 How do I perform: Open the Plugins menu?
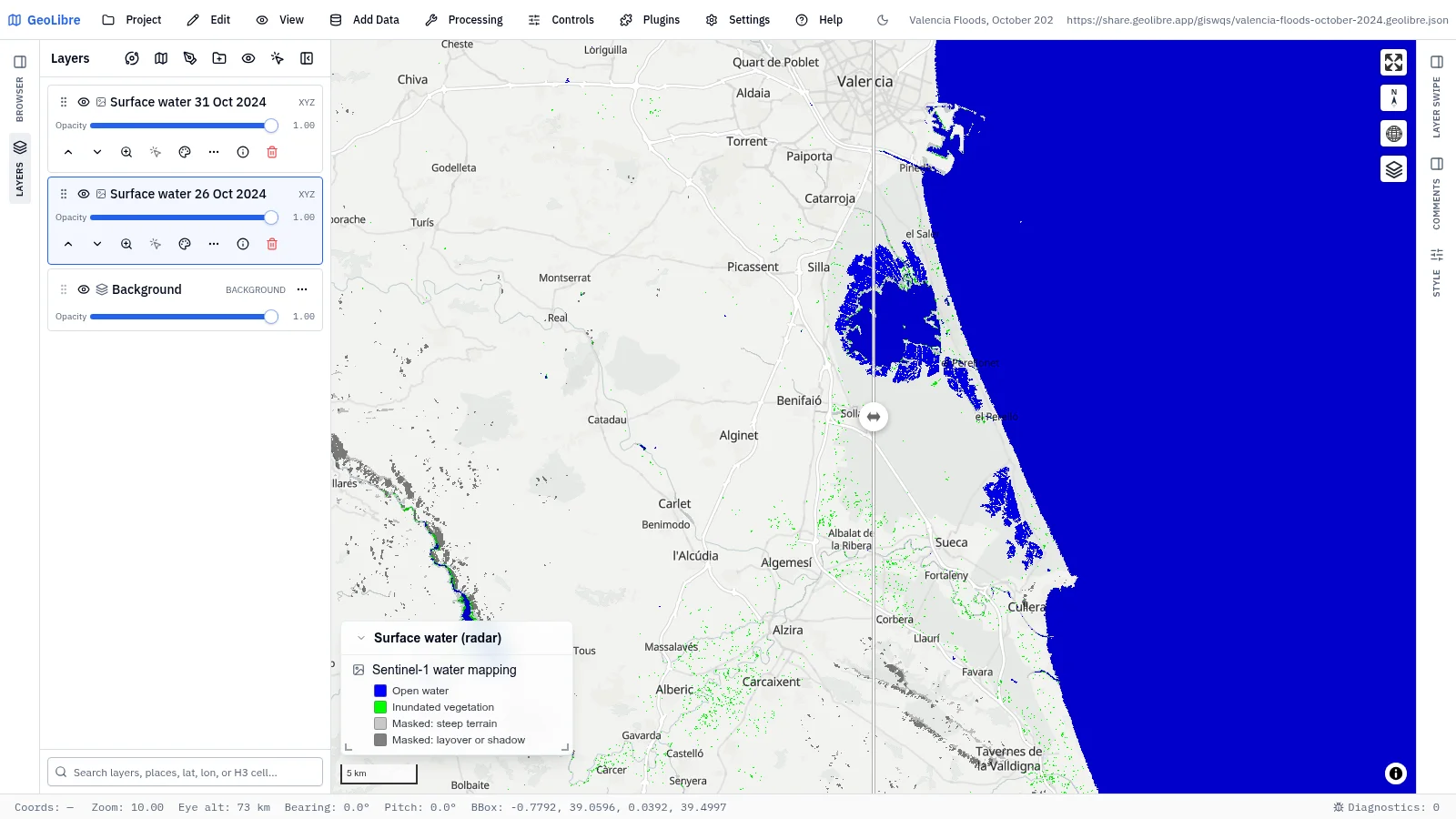coord(650,20)
